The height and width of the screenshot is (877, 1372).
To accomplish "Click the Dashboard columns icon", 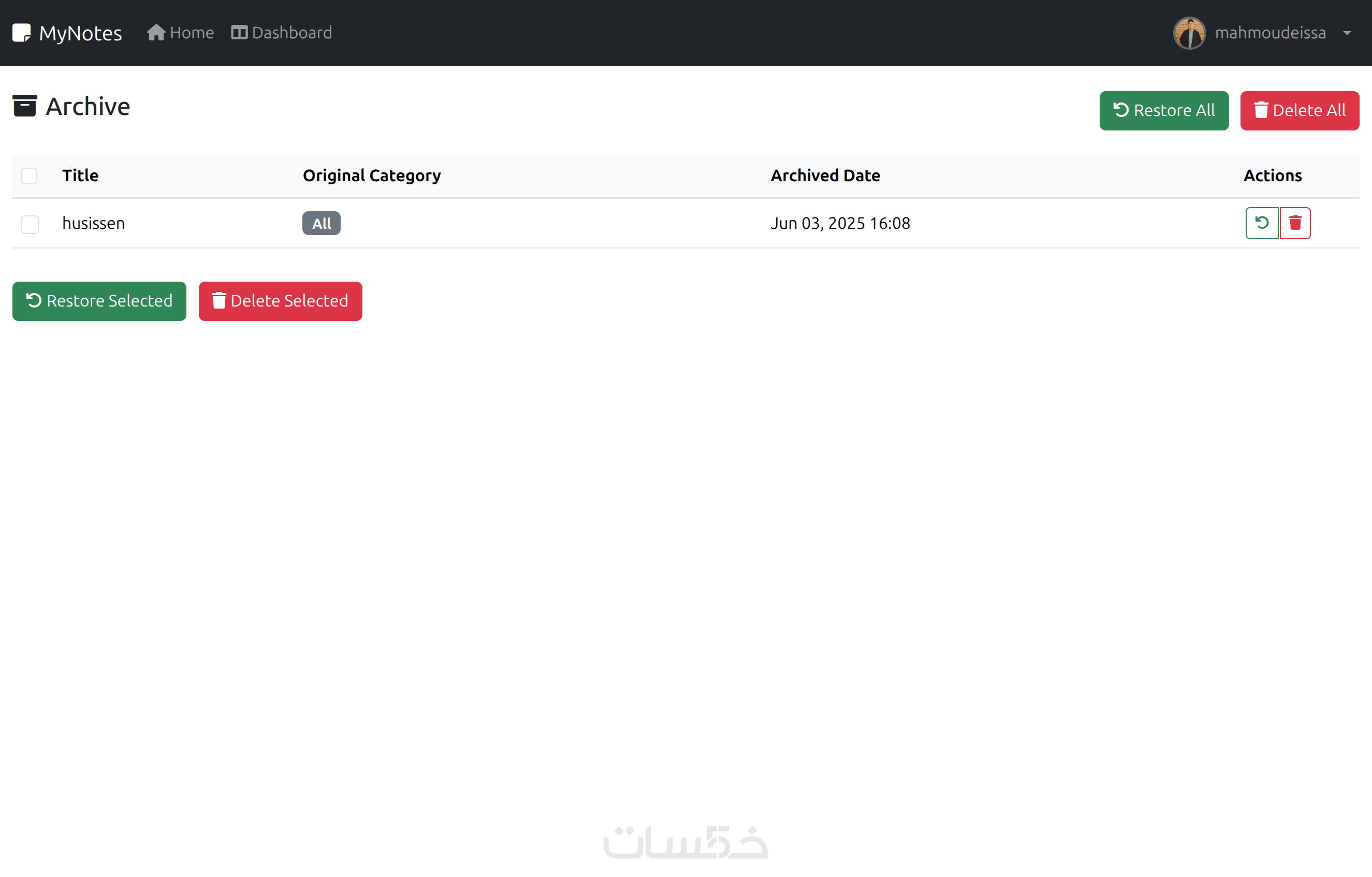I will pos(239,33).
